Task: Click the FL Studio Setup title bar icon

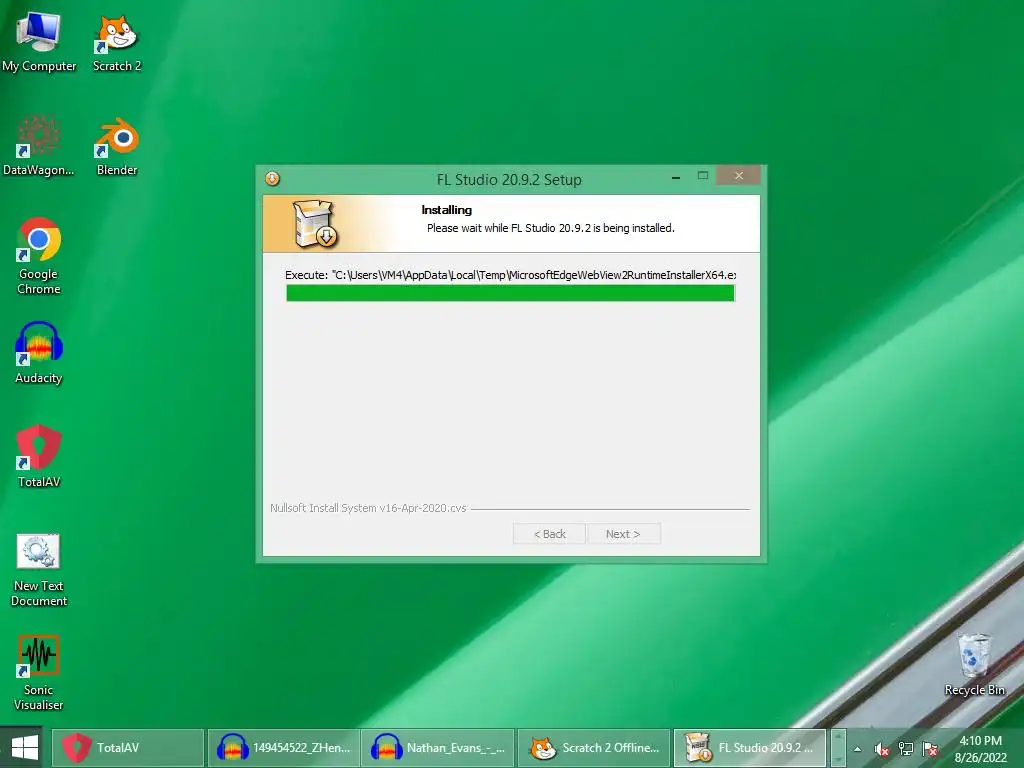Action: click(272, 178)
